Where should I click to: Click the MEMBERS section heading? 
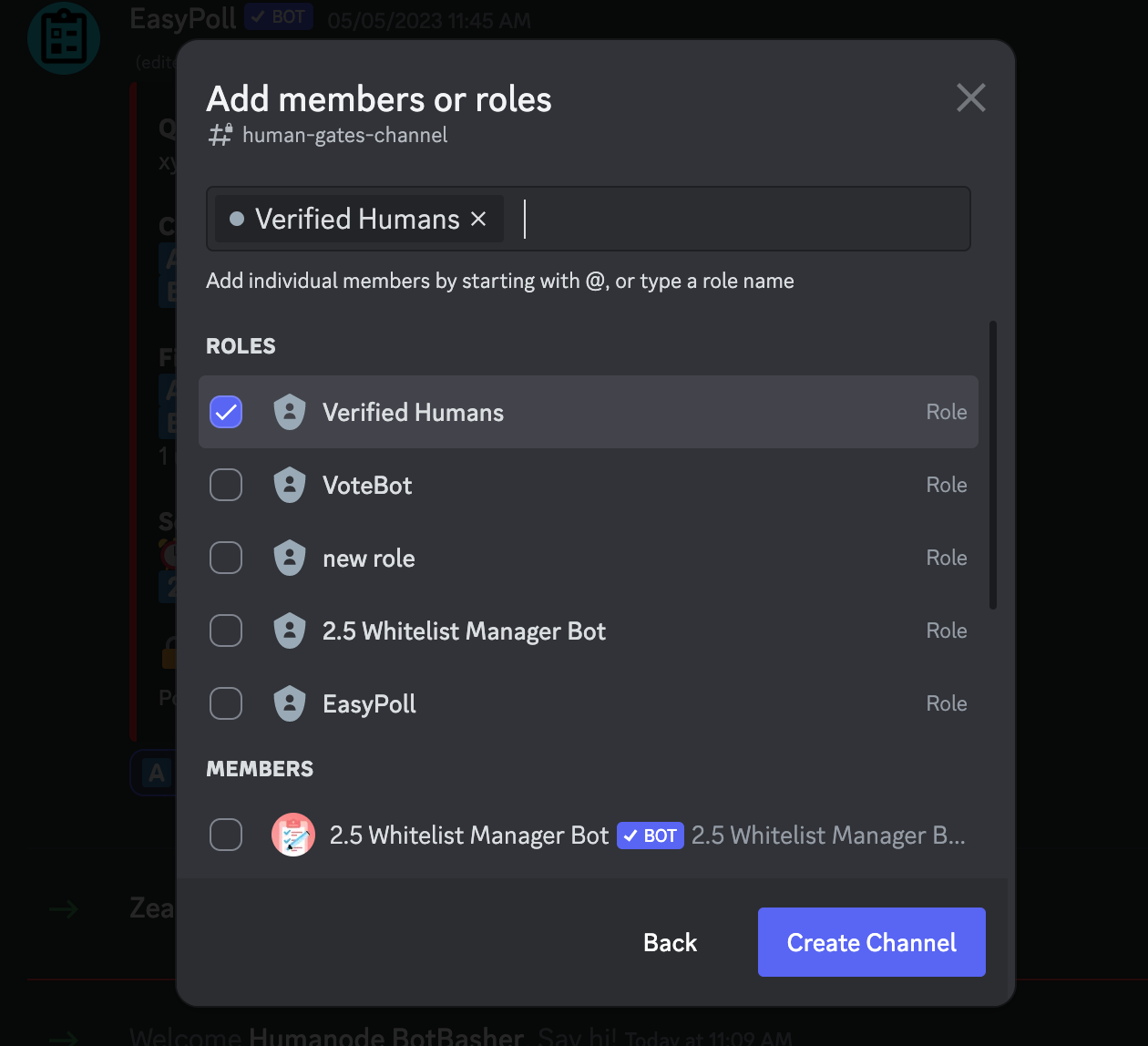tap(260, 769)
